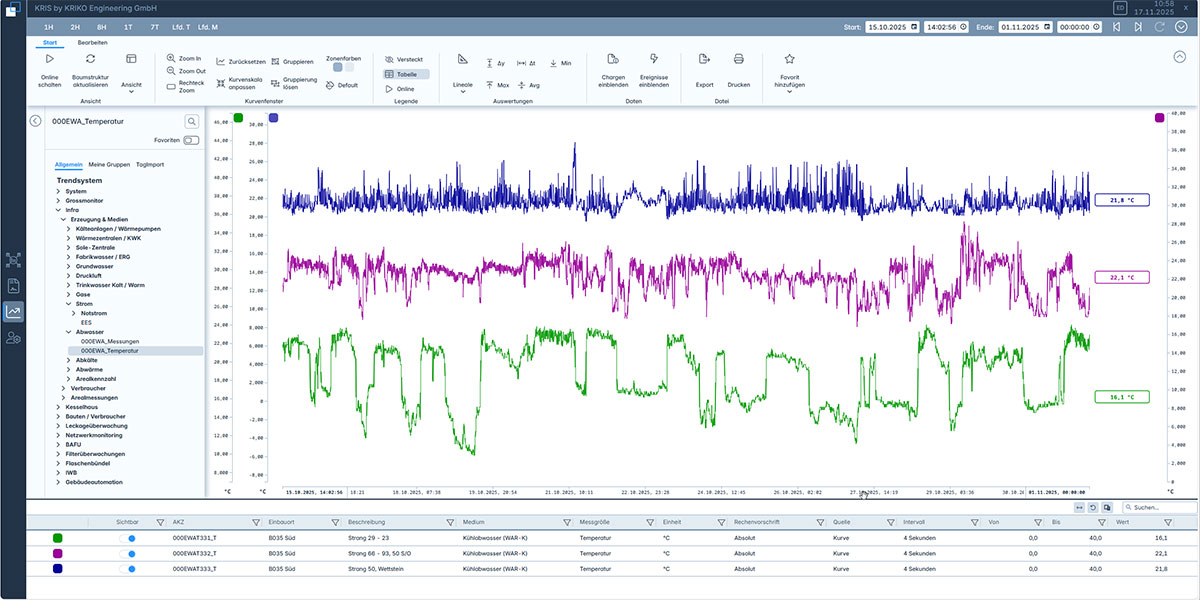Click the Baumstruktur aktualisieren refresh icon

click(90, 60)
